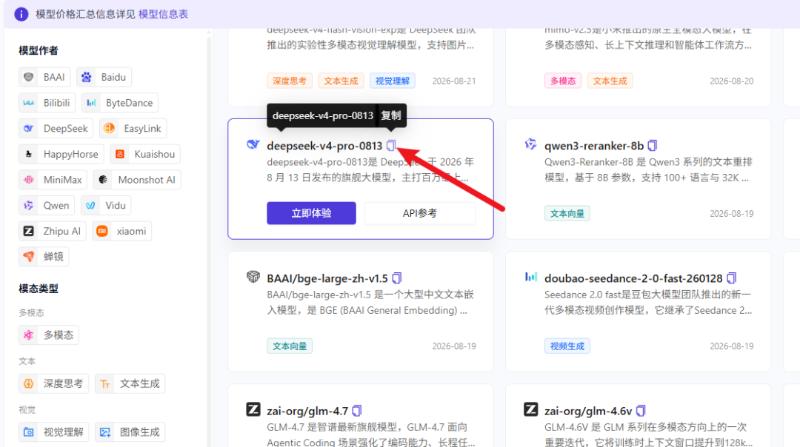Click the 文本生成 tag beside the 多模态 tag
Screen dimensions: 800x447
click(x=610, y=81)
